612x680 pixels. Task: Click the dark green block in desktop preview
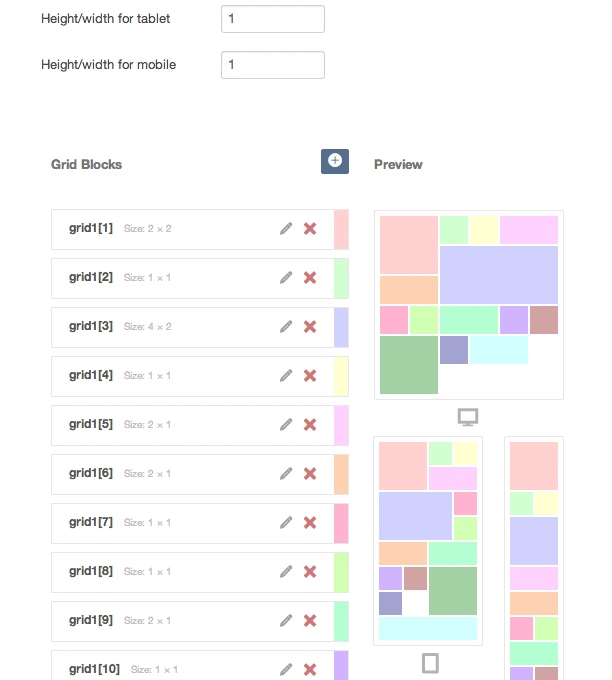coord(409,365)
